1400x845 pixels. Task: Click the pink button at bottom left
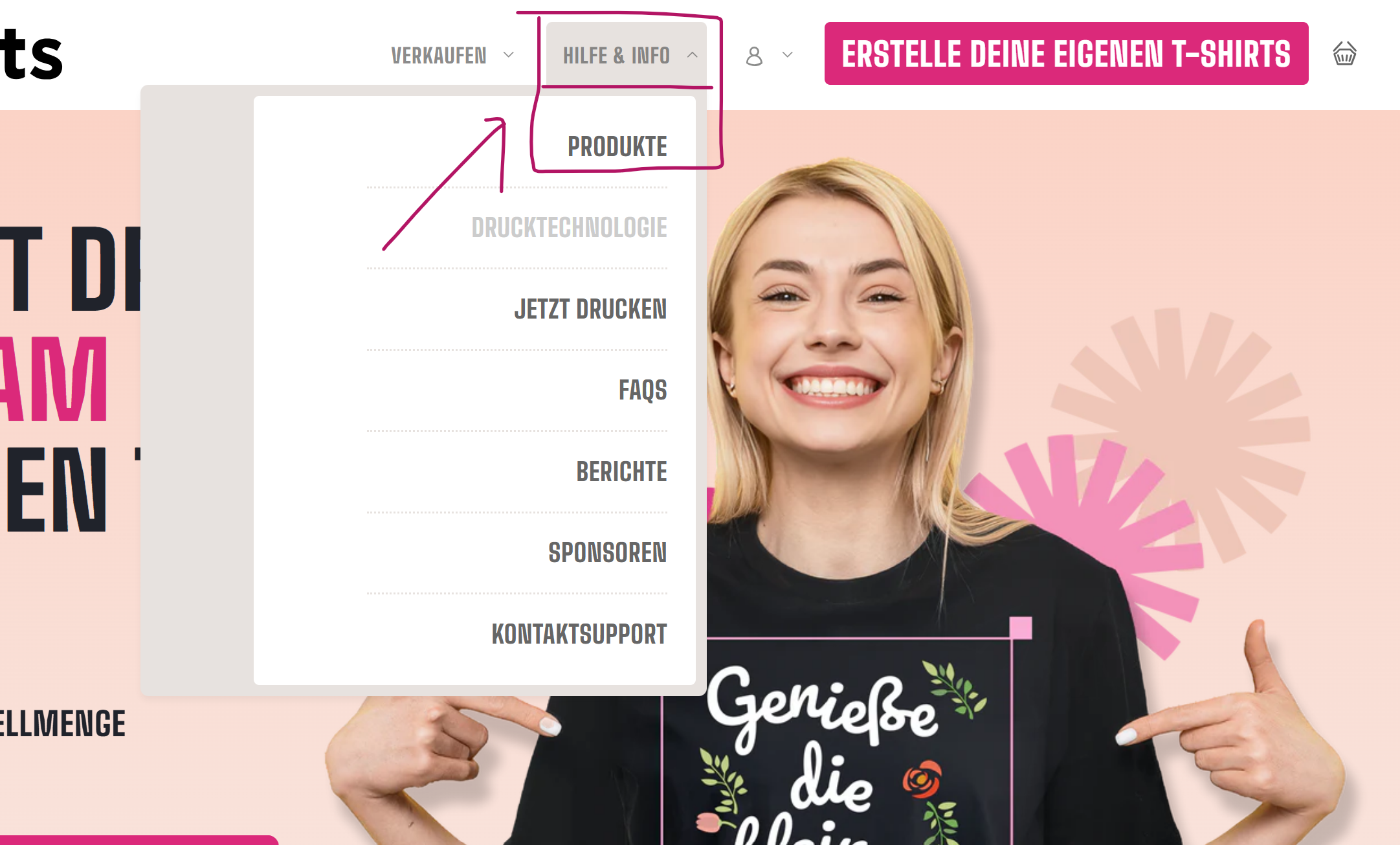[x=139, y=840]
